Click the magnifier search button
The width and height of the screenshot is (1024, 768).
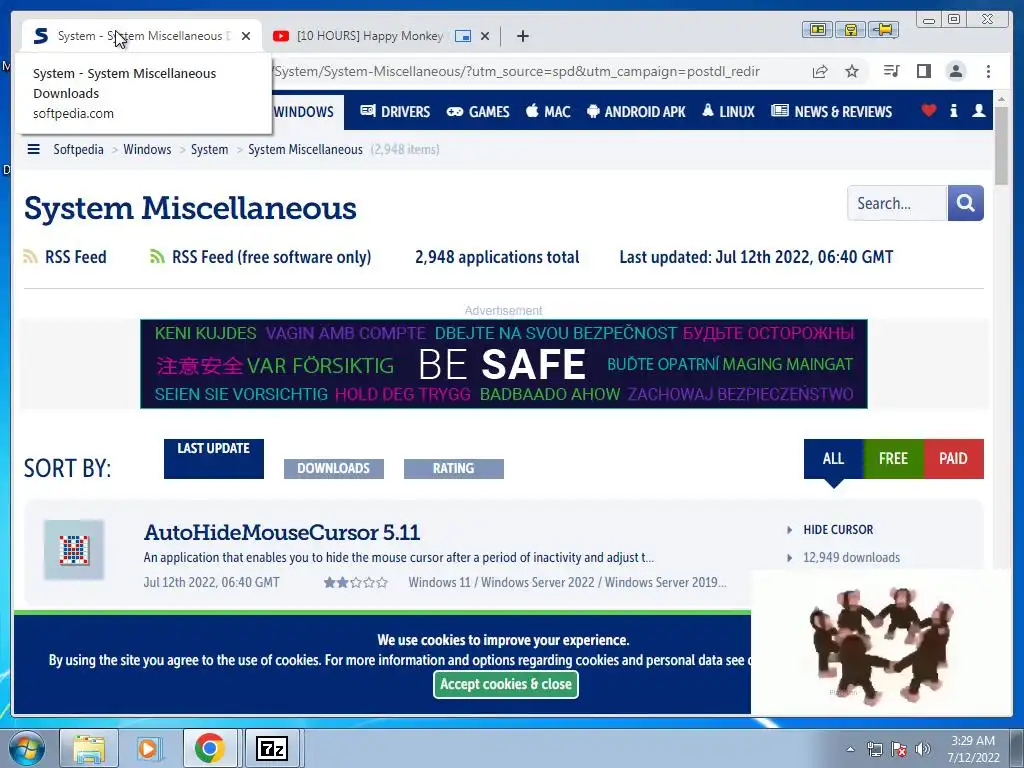point(965,203)
